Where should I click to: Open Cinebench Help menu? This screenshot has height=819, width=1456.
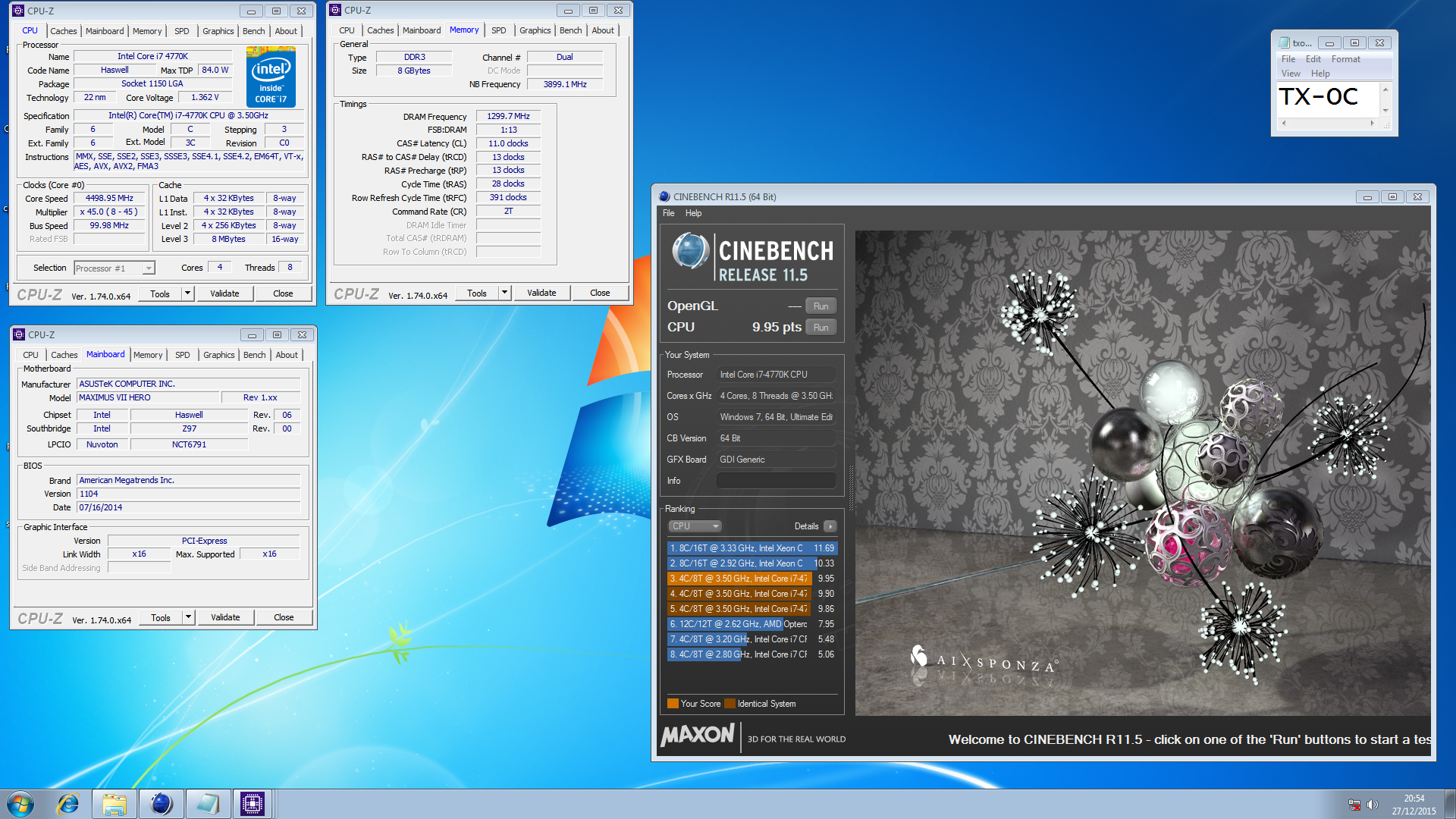pyautogui.click(x=694, y=213)
